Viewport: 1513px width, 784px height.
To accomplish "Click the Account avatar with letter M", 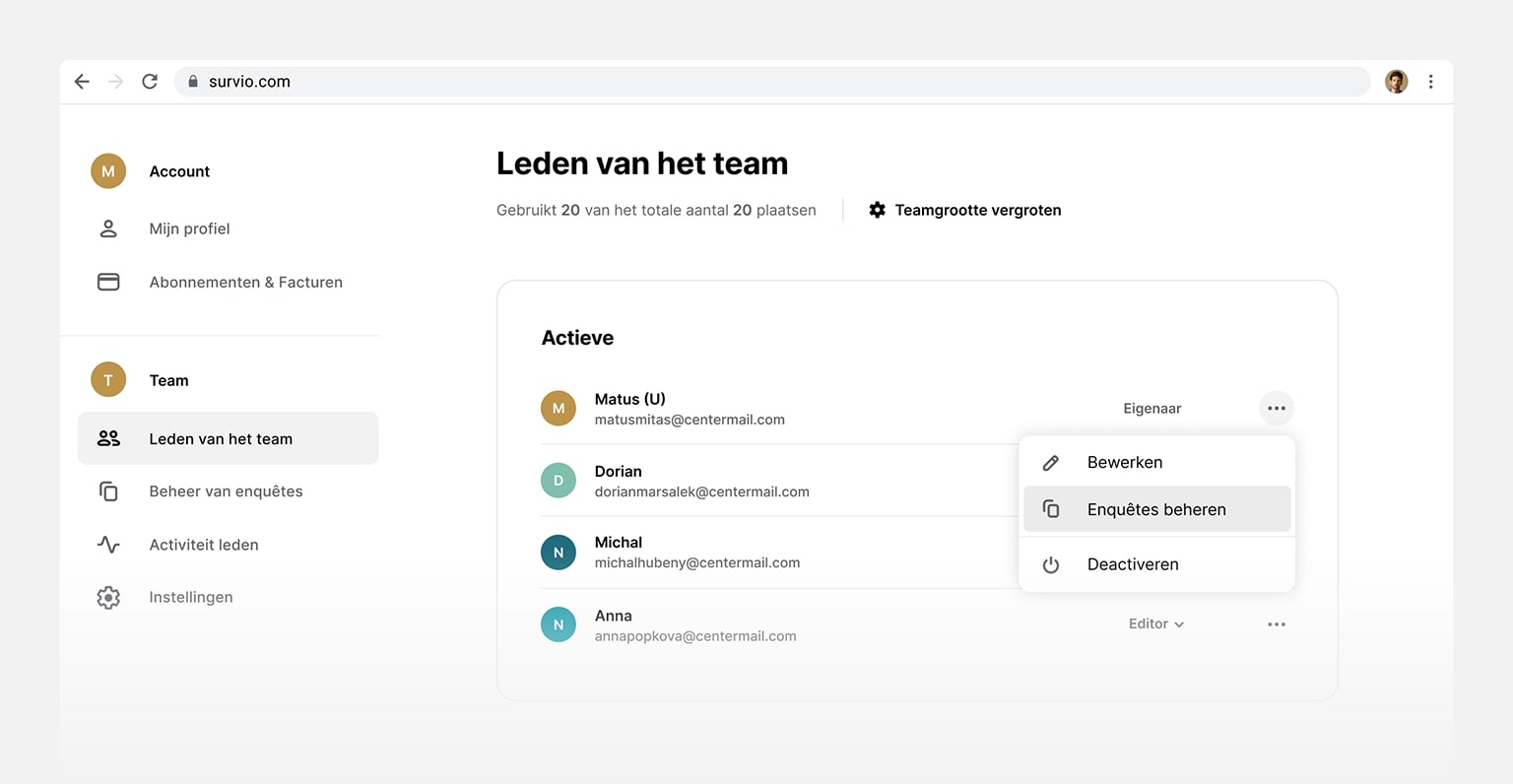I will pyautogui.click(x=107, y=170).
